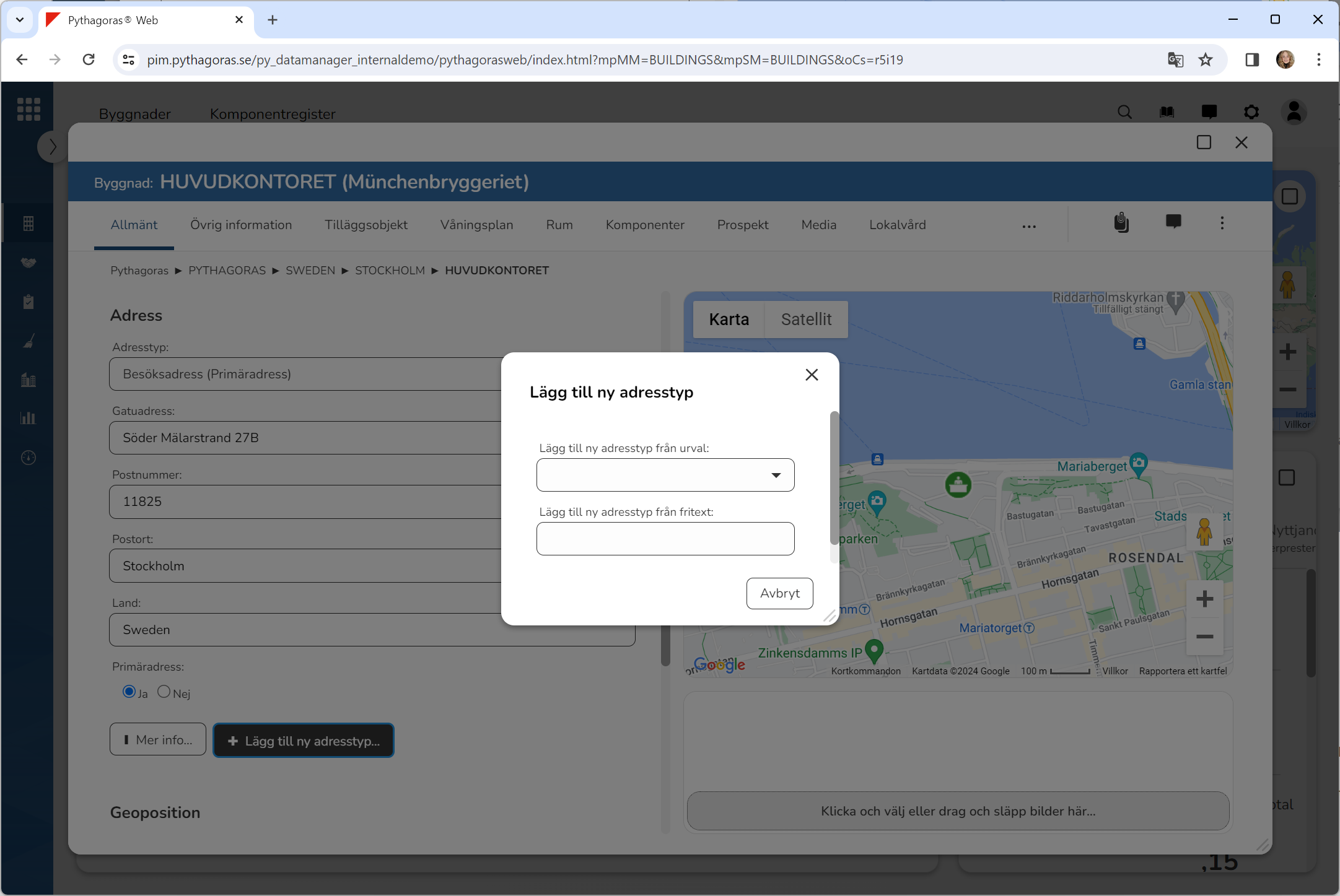Click the Mer info... button

click(x=157, y=740)
